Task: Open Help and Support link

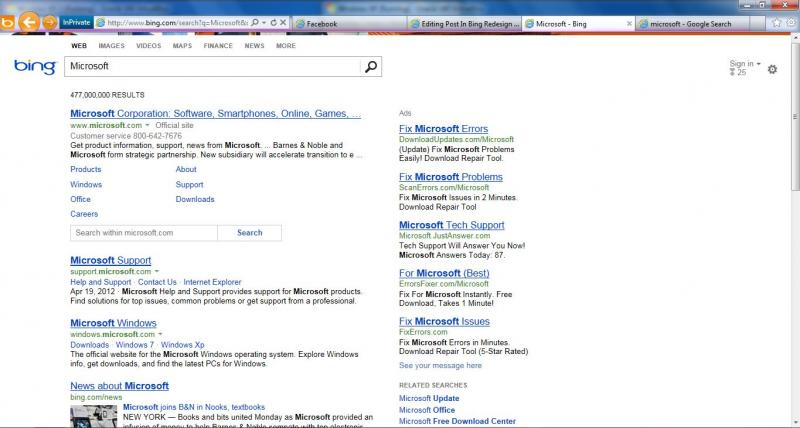Action: pos(101,282)
